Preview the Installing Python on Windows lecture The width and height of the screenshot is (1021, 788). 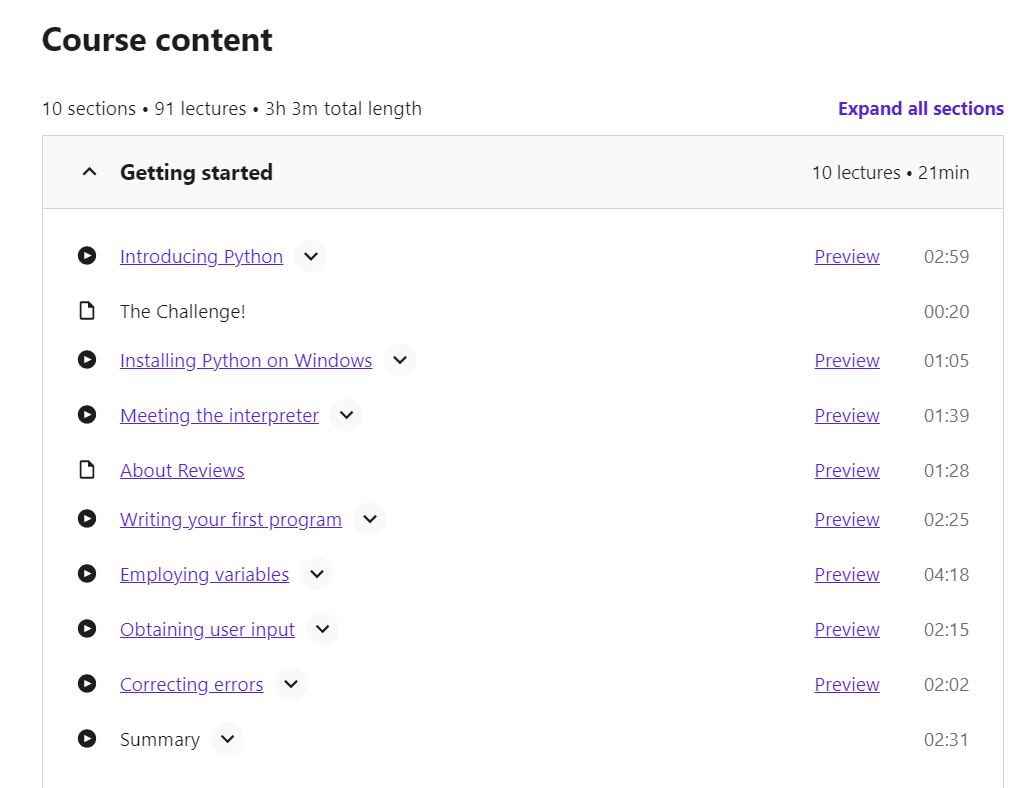click(846, 360)
